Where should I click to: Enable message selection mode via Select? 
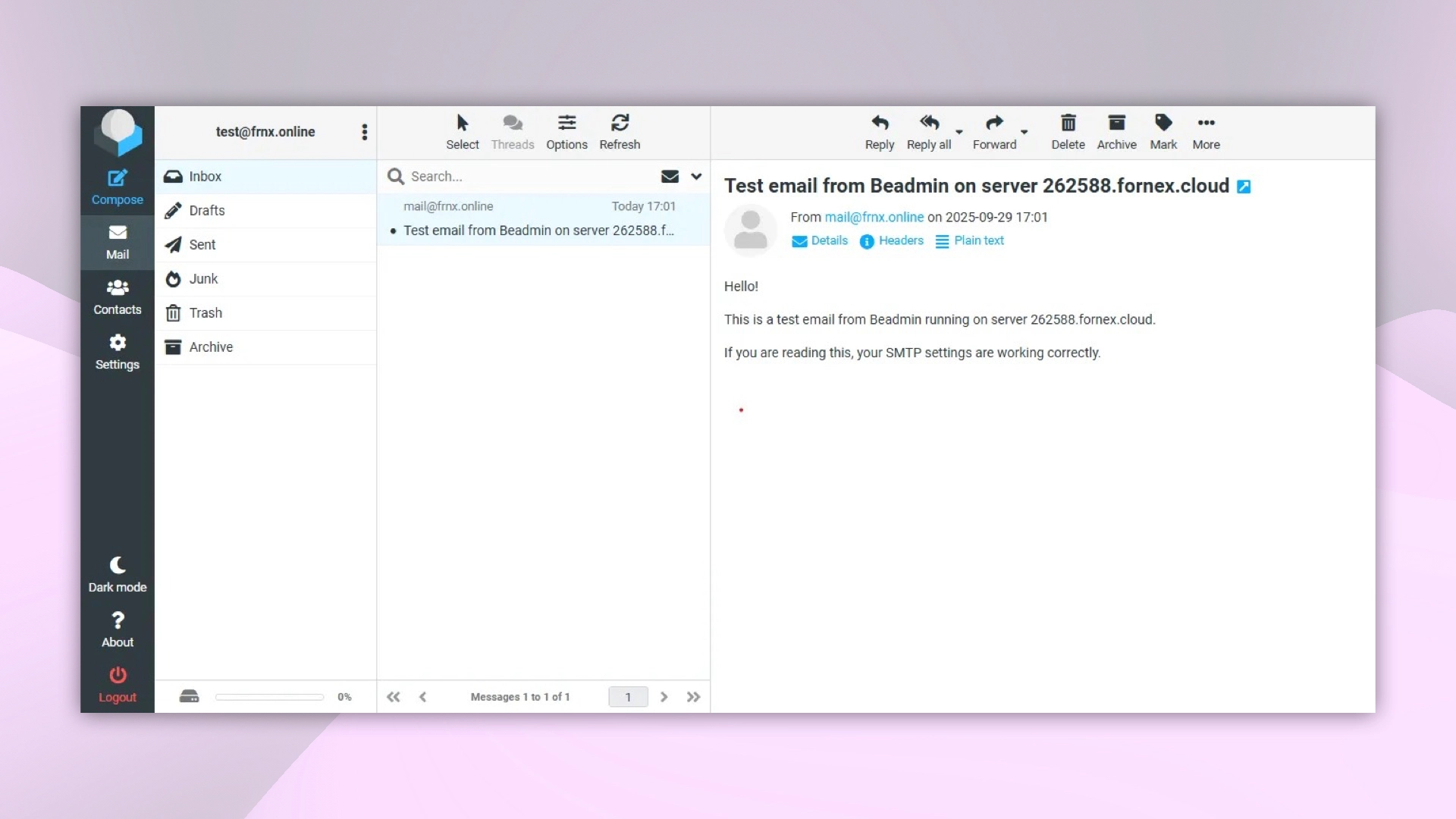463,132
